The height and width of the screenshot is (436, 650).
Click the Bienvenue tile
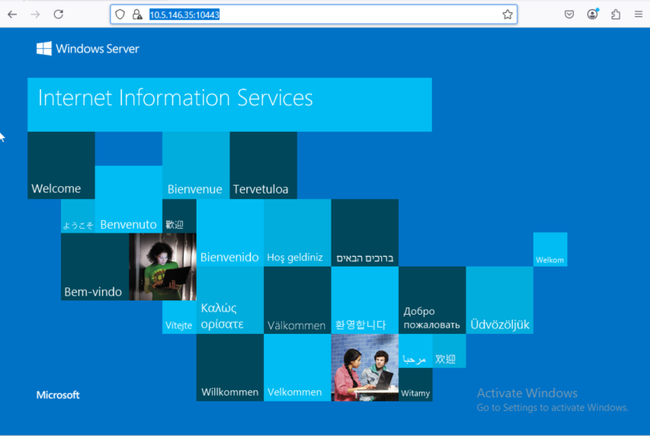[196, 165]
